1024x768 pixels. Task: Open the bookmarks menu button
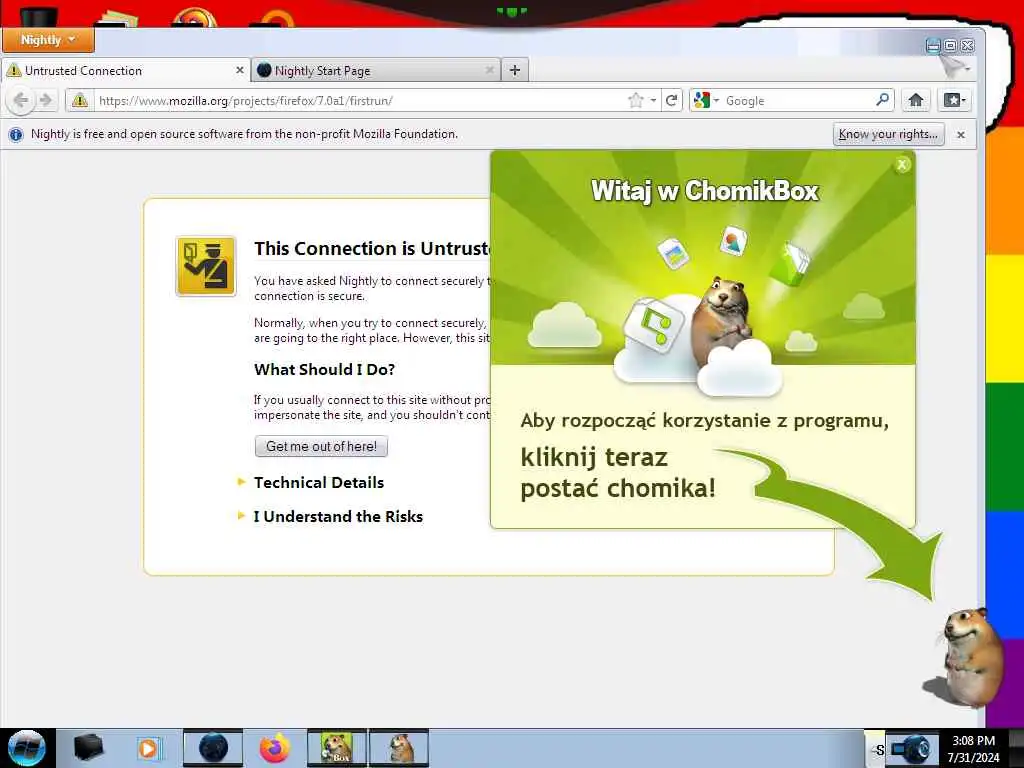coord(955,100)
